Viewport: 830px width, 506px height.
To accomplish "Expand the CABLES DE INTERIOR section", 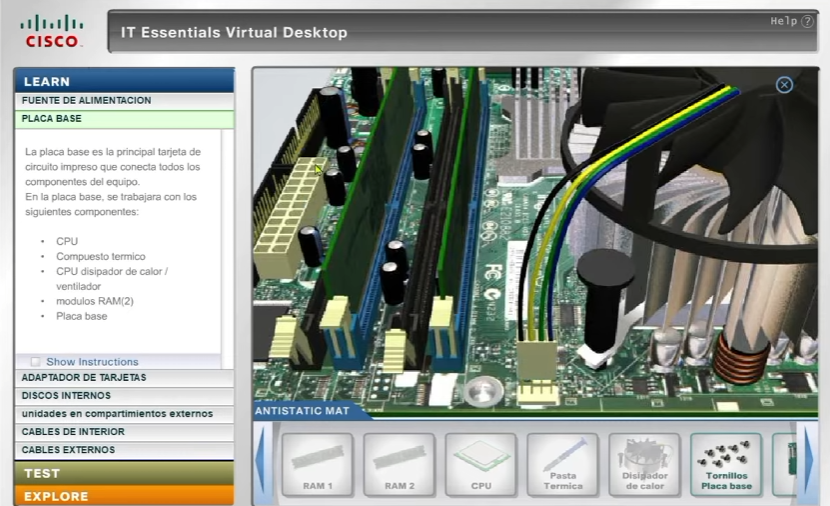I will pos(124,432).
